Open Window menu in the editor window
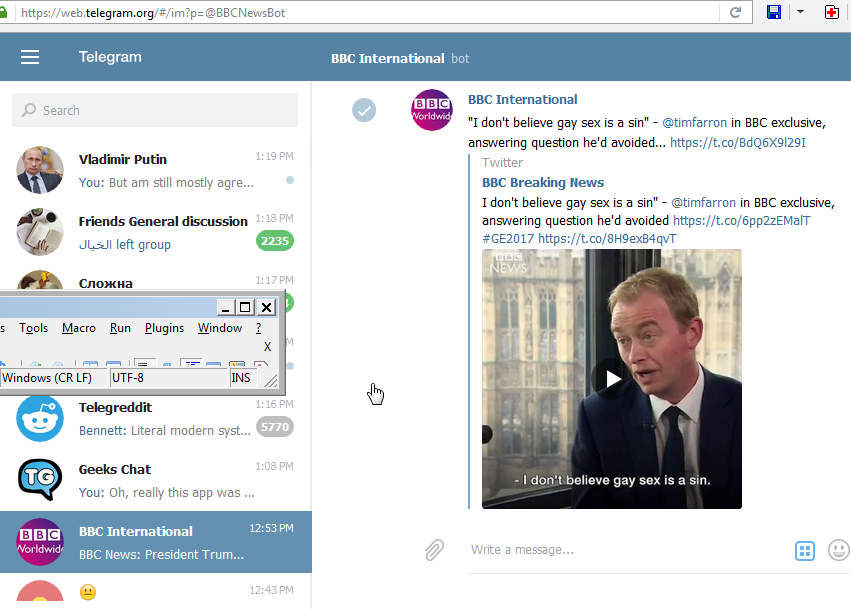Viewport: 851px width, 609px height. point(220,328)
